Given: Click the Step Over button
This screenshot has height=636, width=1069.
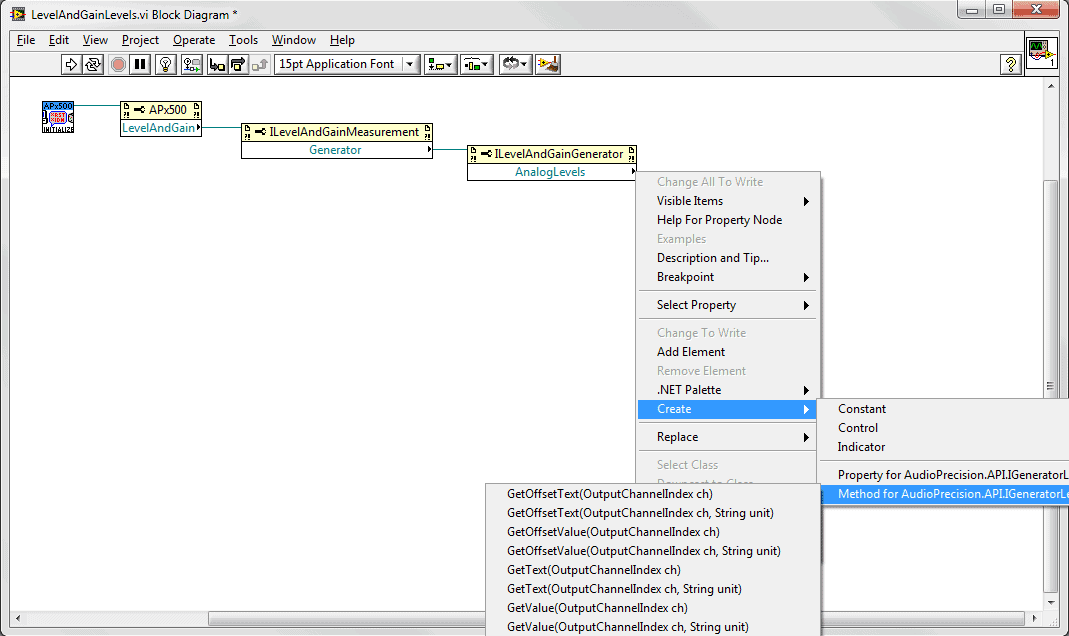Looking at the screenshot, I should point(238,64).
